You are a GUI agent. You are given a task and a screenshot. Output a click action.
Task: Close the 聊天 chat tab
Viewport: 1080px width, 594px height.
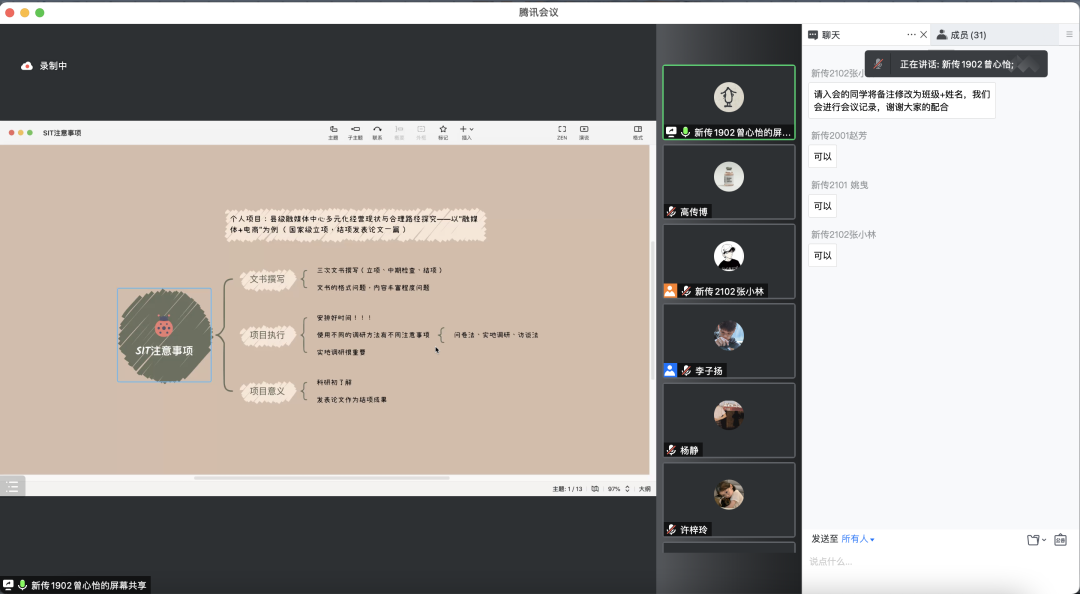coord(923,35)
